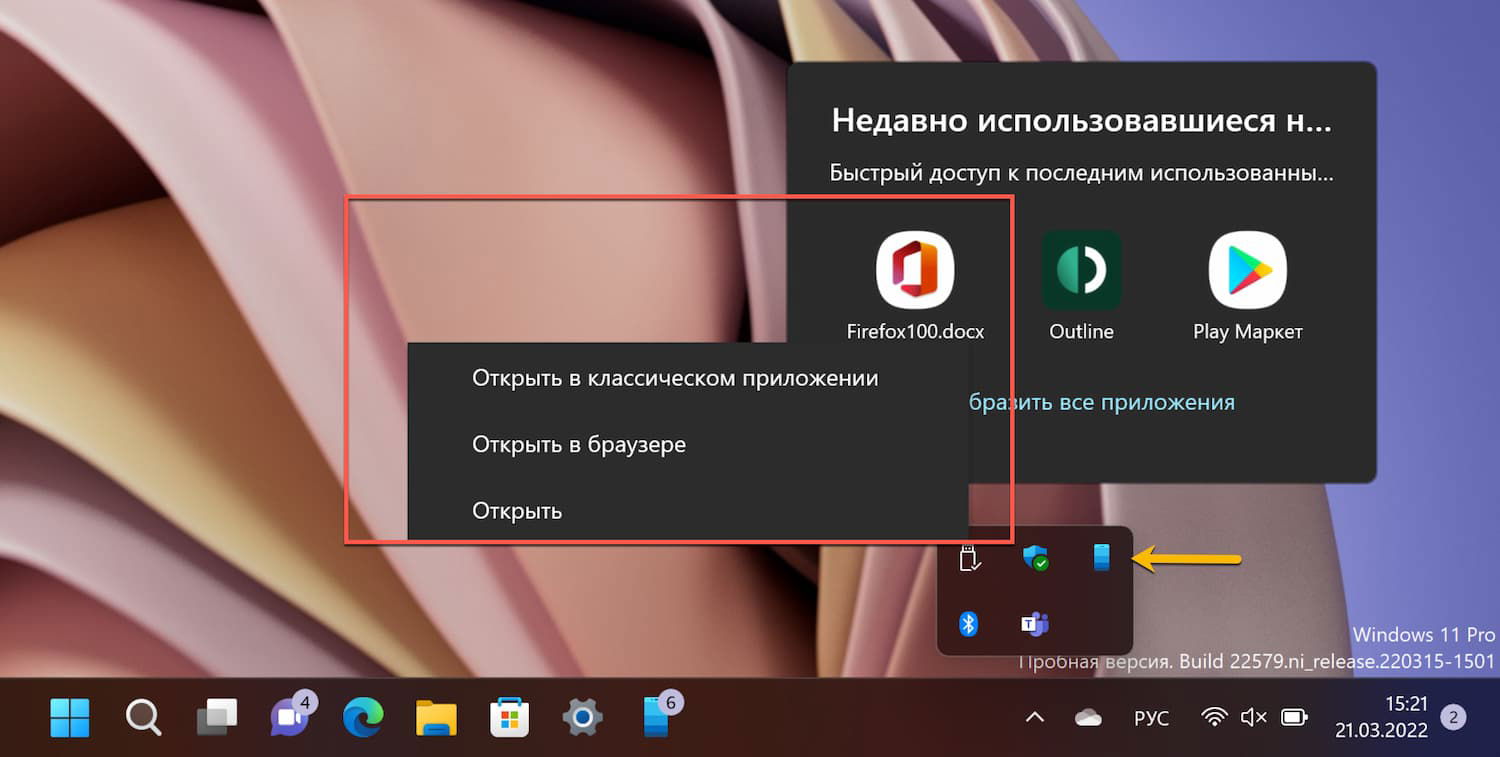The image size is (1500, 757).
Task: Open Play Маркет
Action: pyautogui.click(x=1246, y=270)
